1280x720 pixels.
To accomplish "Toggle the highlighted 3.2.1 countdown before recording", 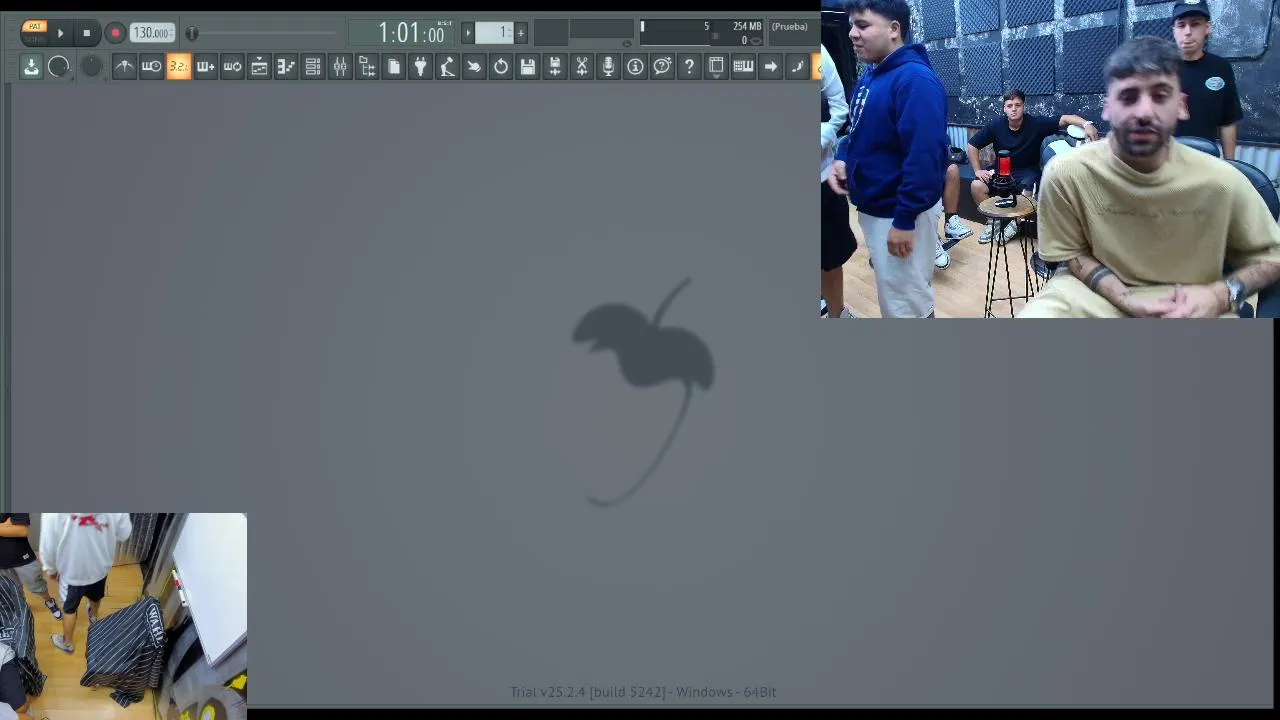I will pyautogui.click(x=178, y=66).
